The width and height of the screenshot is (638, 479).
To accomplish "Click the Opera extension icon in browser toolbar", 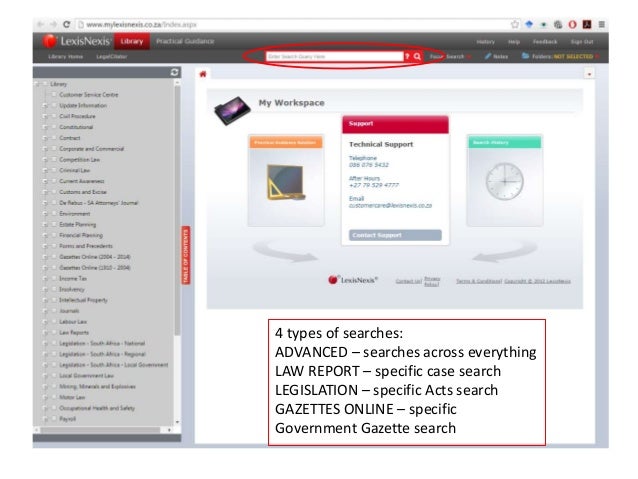I will 572,24.
